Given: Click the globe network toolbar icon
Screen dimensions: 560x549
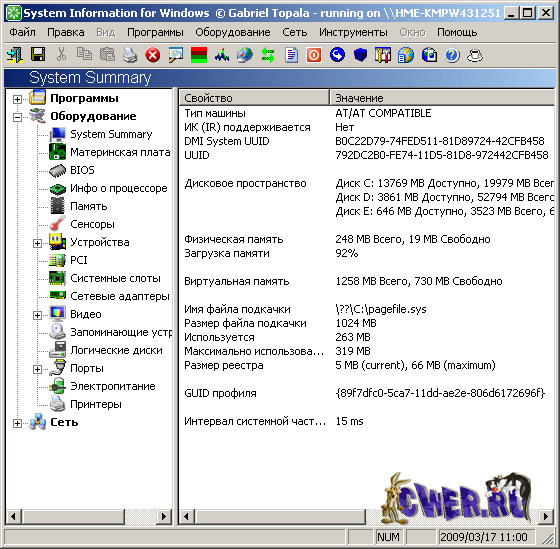Looking at the screenshot, I should coord(245,55).
